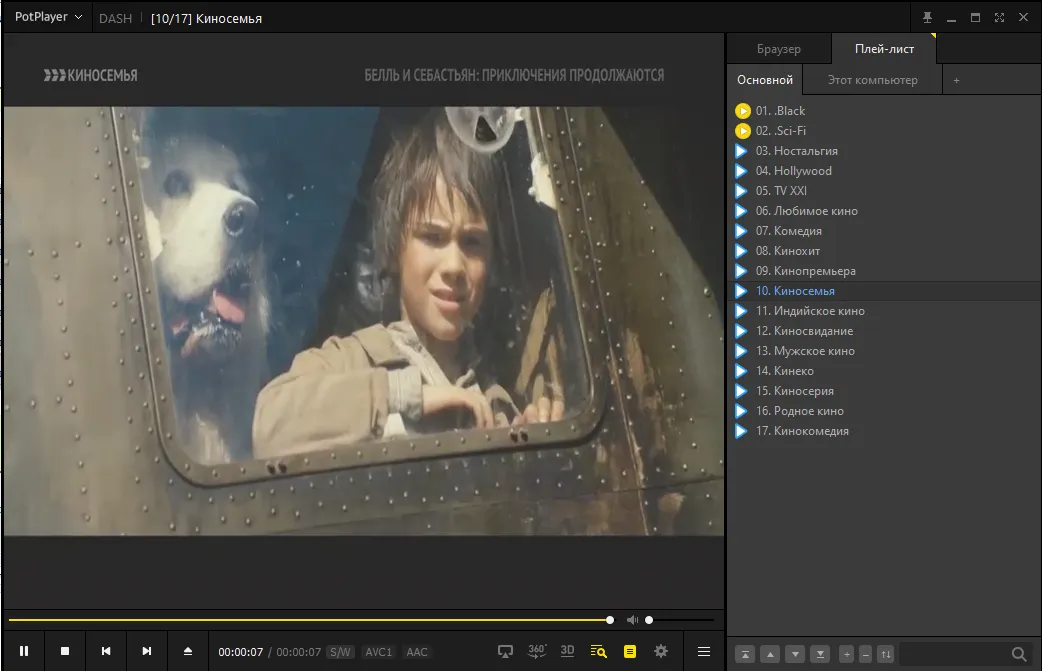
Task: Click the playlist search magnifier icon
Action: pos(1019,654)
